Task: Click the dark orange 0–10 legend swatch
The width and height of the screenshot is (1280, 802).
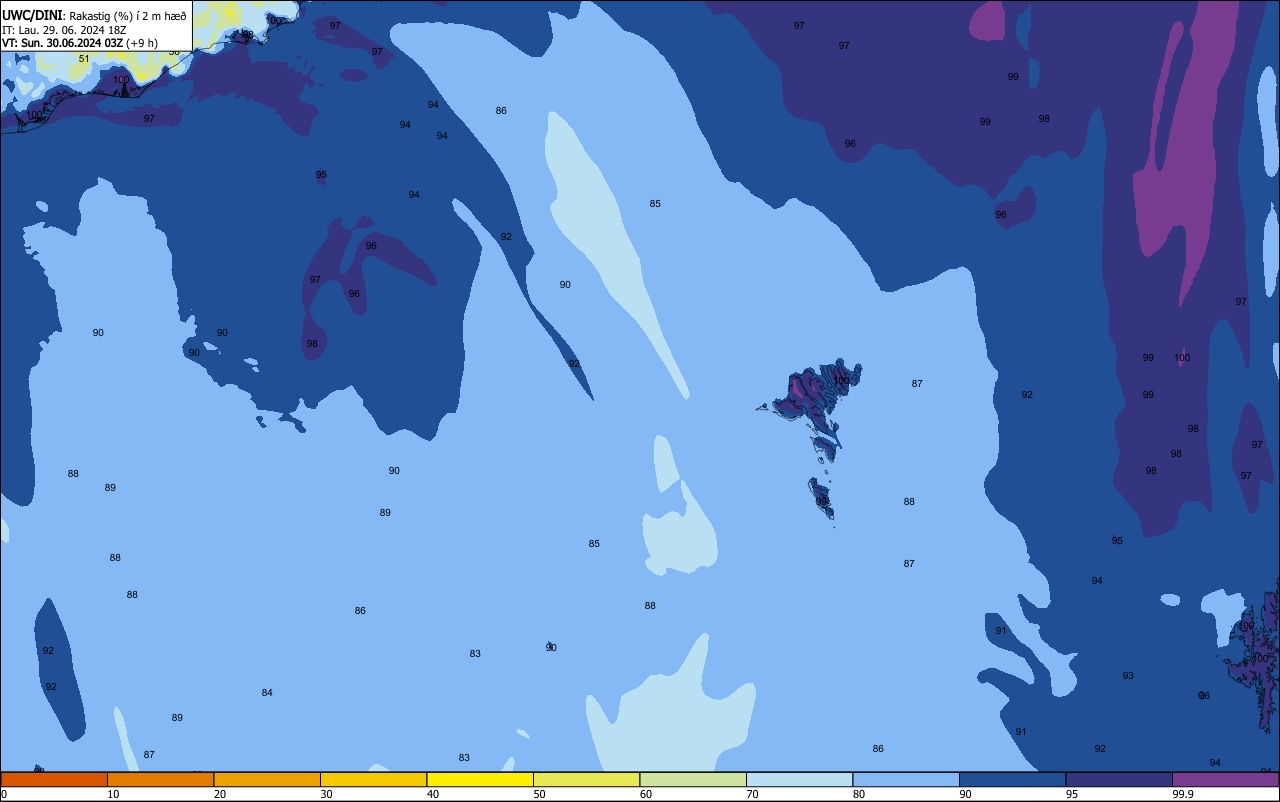Action: pos(54,779)
